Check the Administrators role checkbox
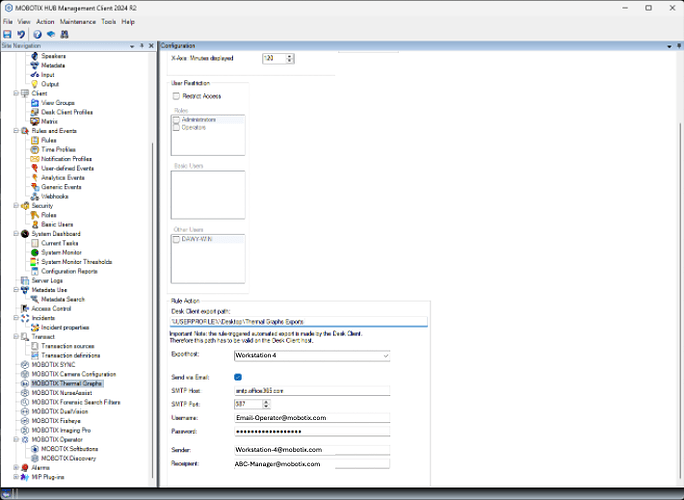Image resolution: width=684 pixels, height=500 pixels. [176, 120]
